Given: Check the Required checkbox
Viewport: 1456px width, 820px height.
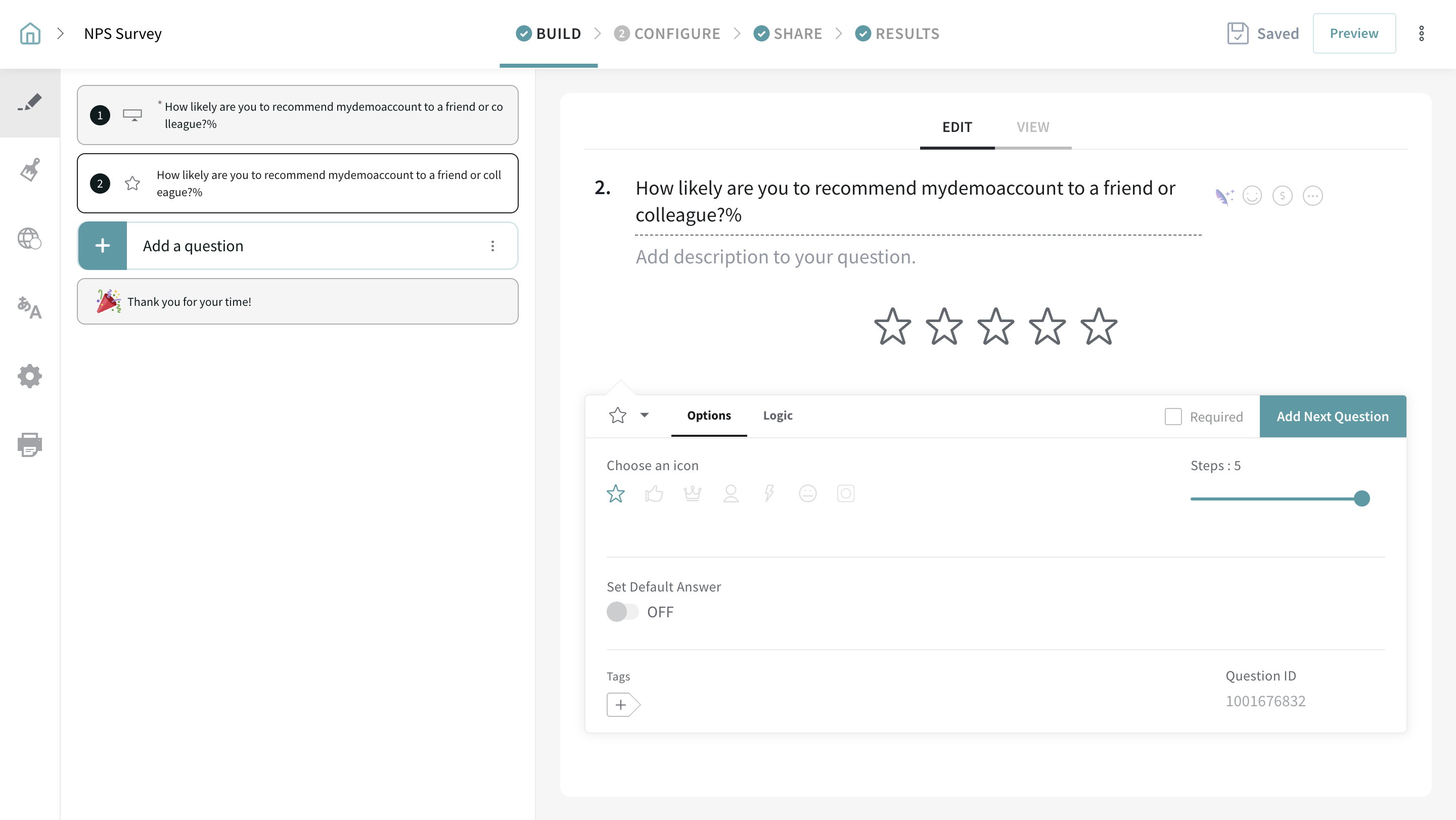Looking at the screenshot, I should pos(1173,417).
